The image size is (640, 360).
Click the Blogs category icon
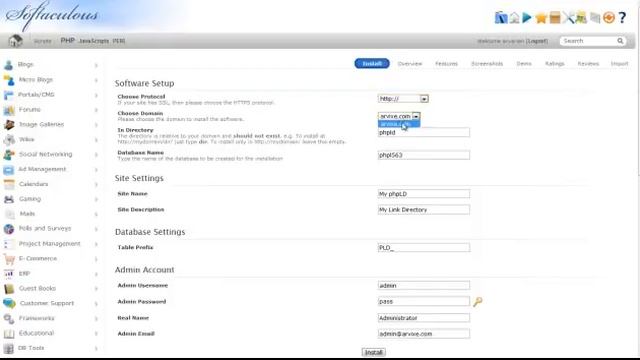point(9,64)
